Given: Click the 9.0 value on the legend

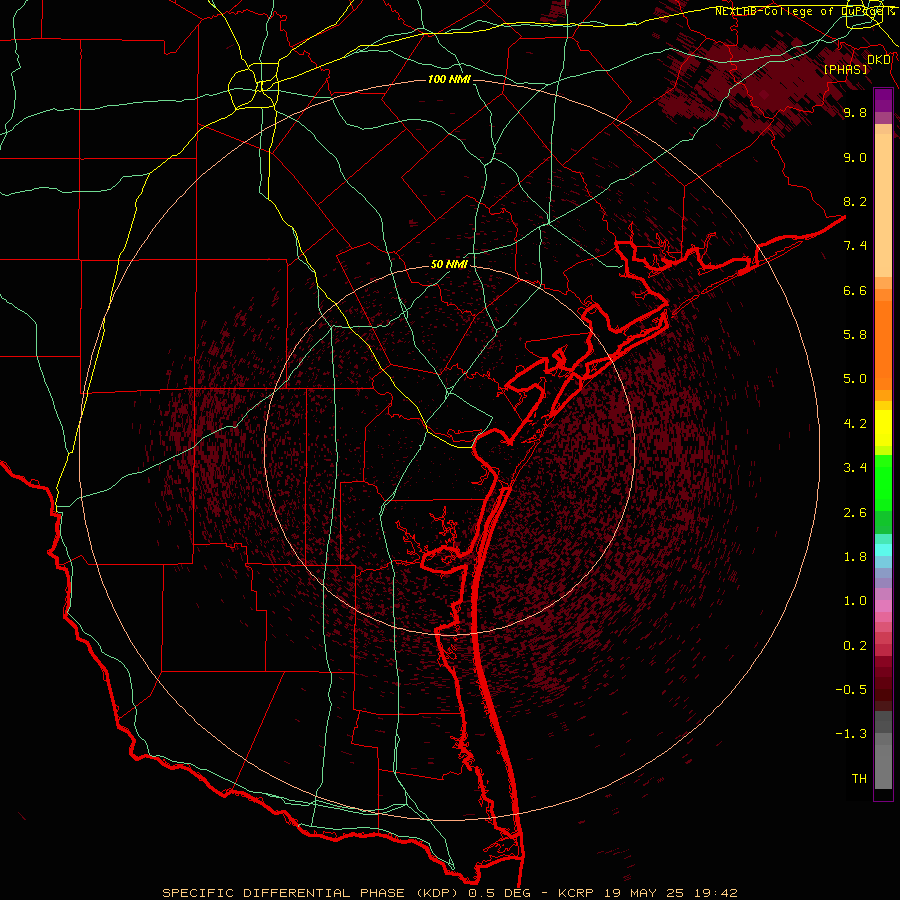Looking at the screenshot, I should point(855,157).
